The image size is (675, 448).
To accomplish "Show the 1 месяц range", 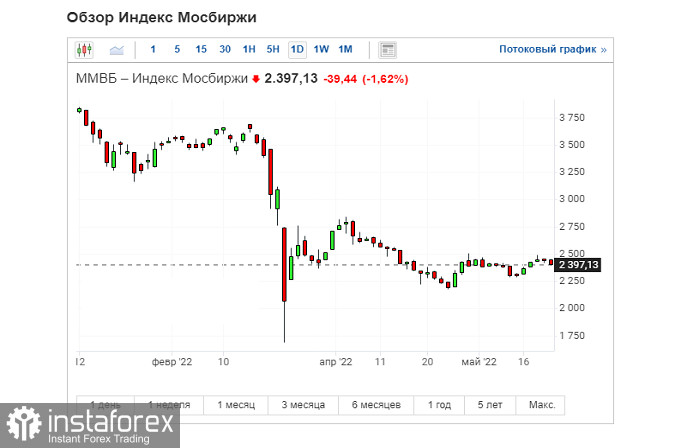I will pyautogui.click(x=236, y=405).
